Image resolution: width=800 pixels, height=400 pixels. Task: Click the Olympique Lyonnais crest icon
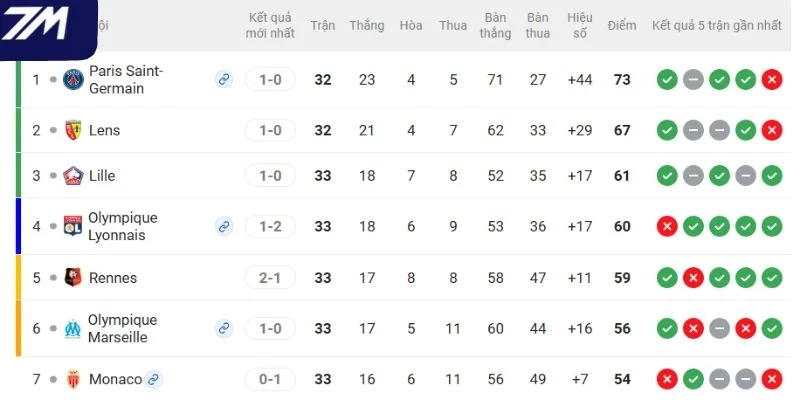73,226
